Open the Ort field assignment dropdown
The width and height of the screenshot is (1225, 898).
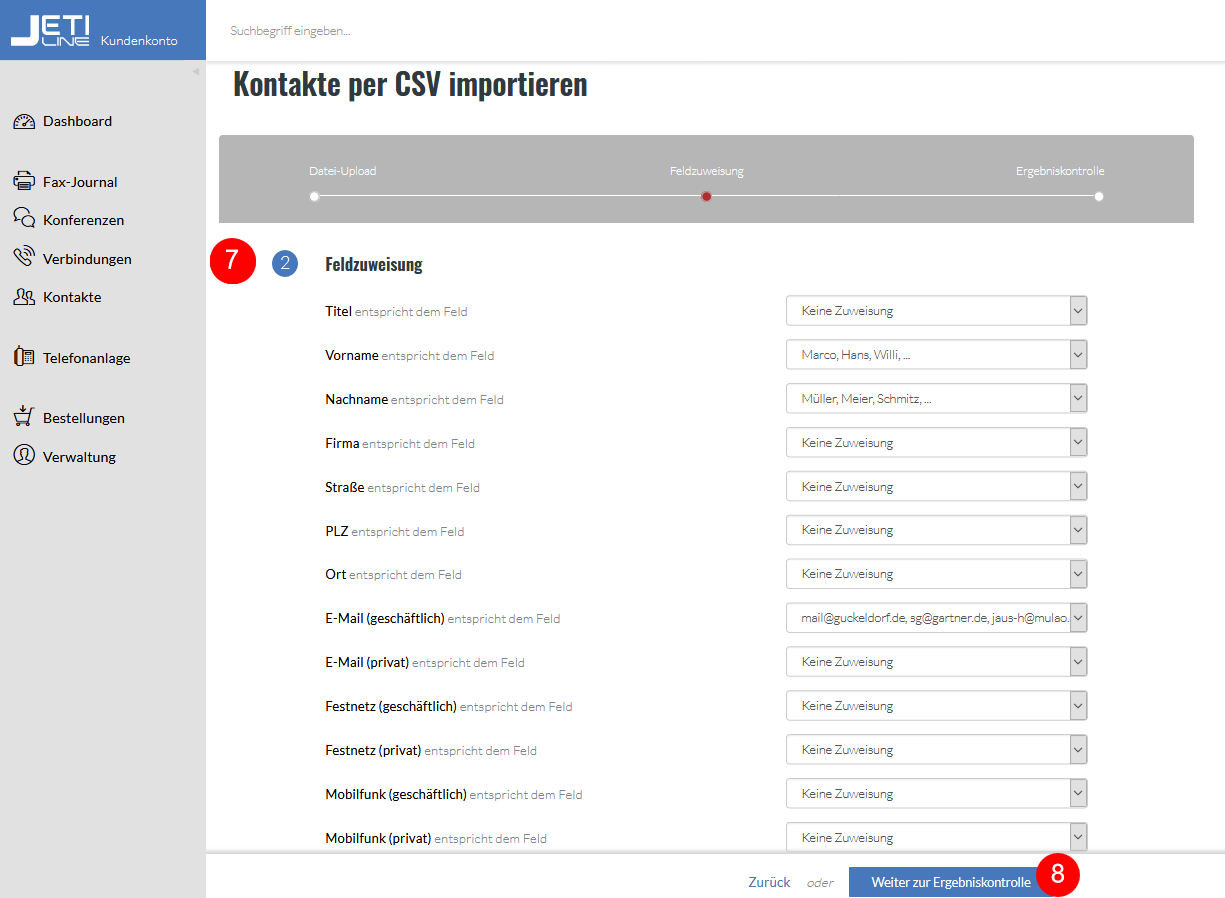tap(936, 574)
